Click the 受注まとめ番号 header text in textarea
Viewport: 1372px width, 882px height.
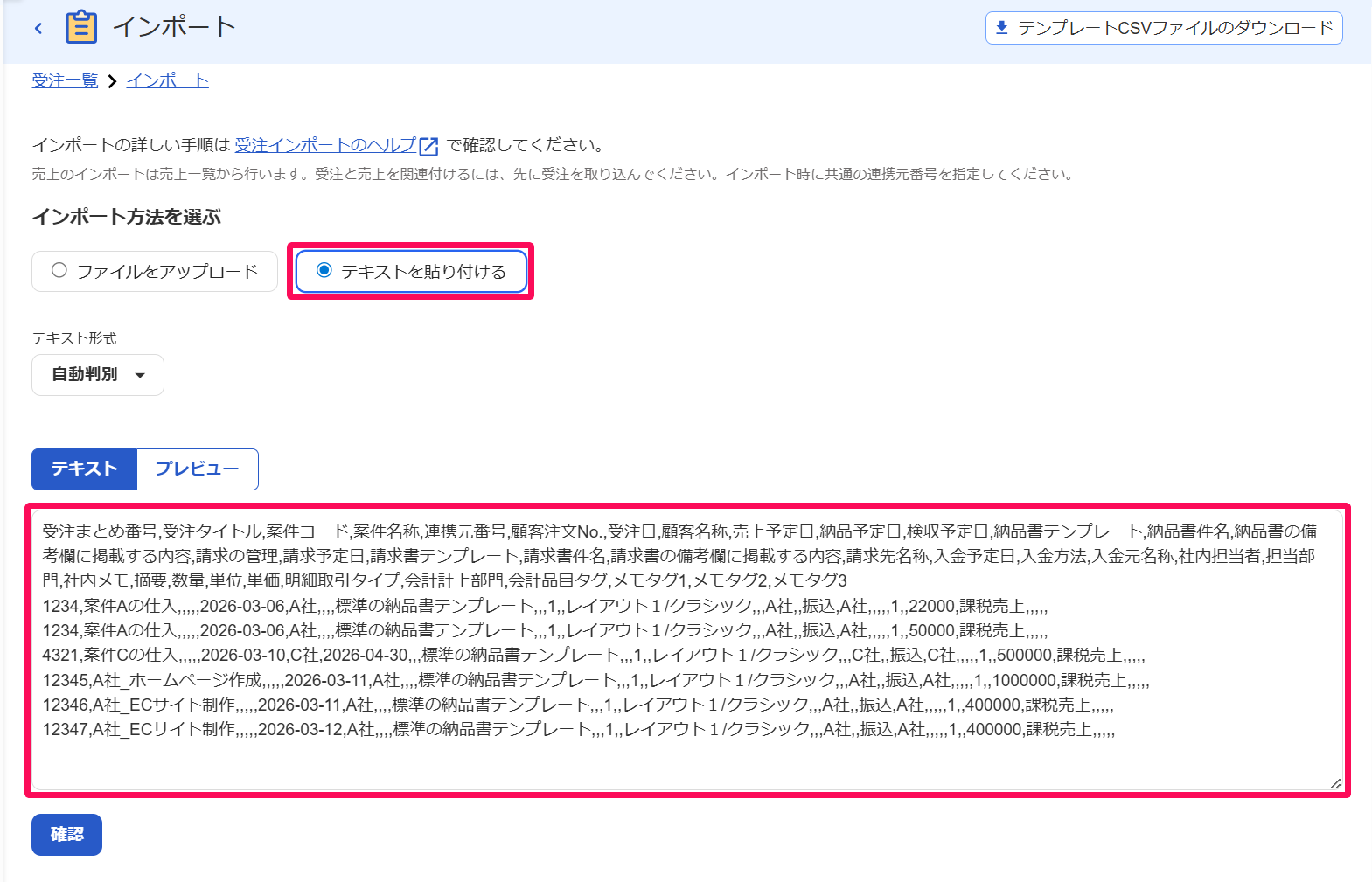[x=100, y=531]
